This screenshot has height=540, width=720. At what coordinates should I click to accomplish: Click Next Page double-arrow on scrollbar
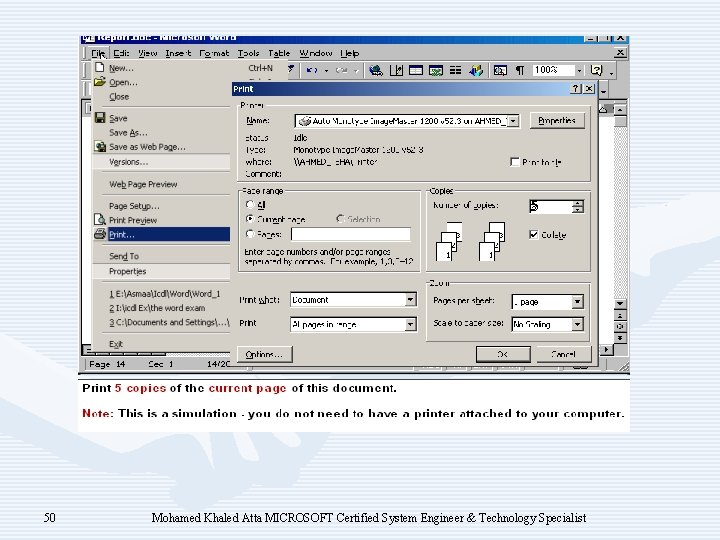pyautogui.click(x=620, y=338)
